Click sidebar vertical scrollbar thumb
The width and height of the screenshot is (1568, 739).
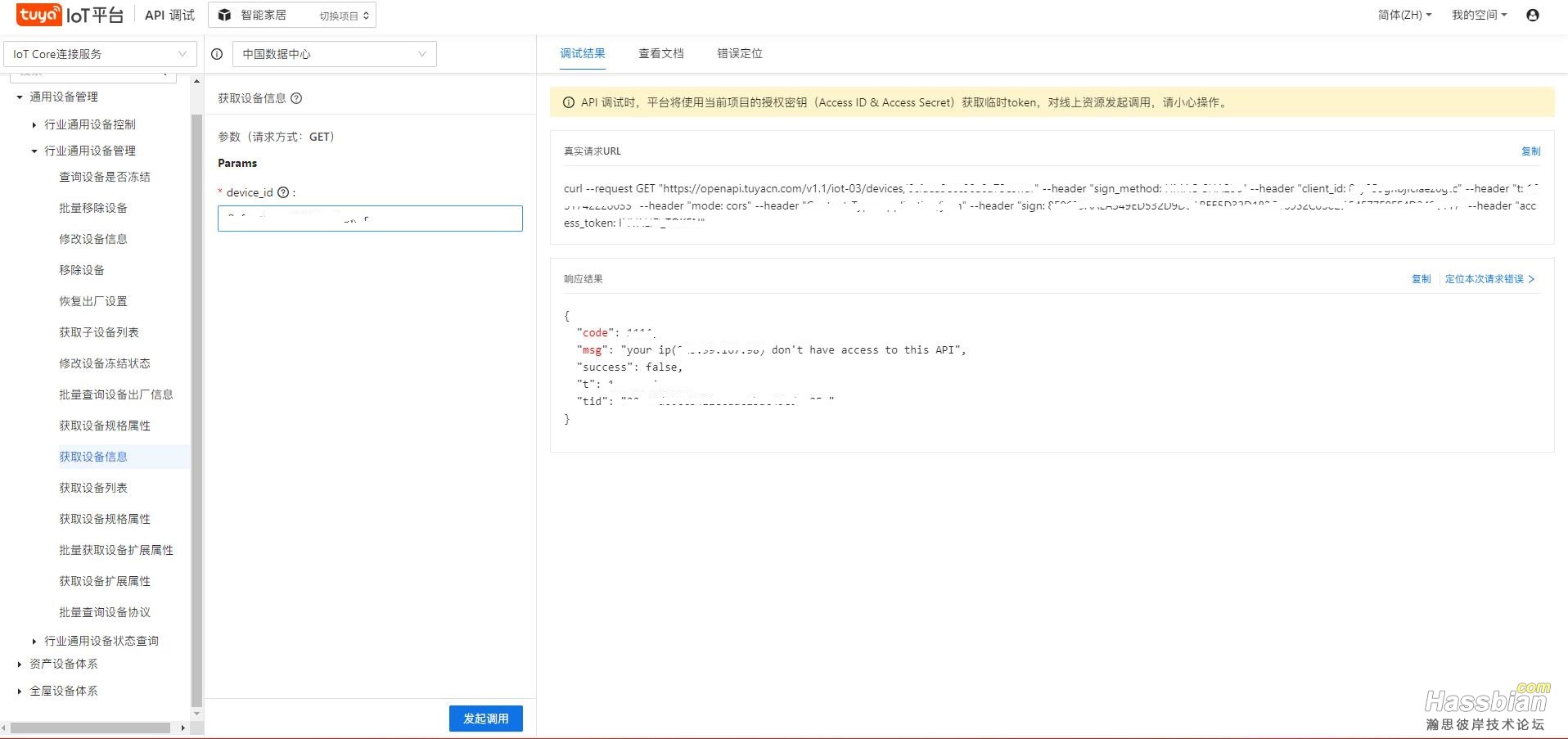[x=196, y=409]
